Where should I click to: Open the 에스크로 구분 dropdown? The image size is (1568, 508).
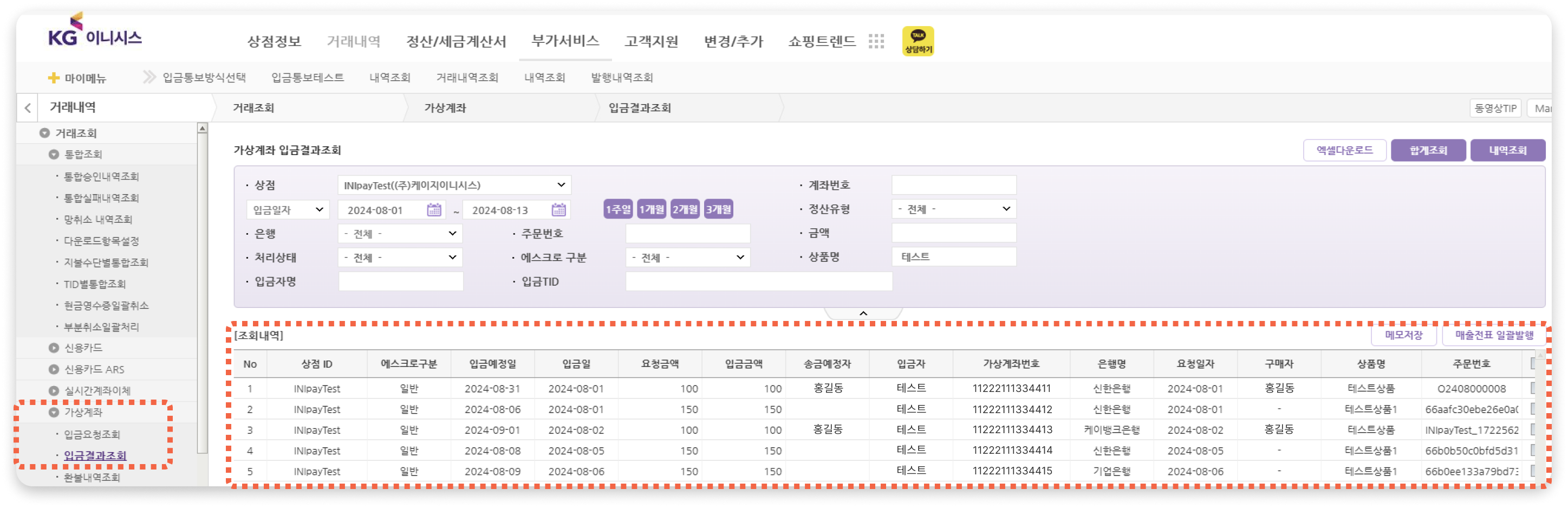click(688, 258)
